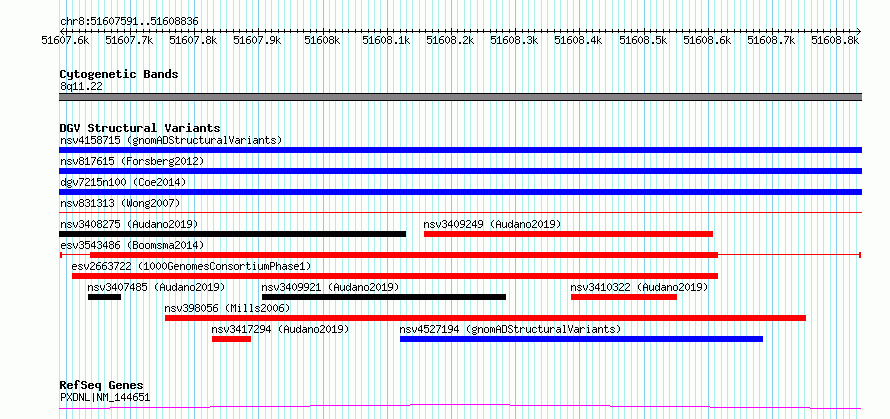Viewport: 890px width, 419px height.
Task: Select the long red bar under nsv398056
Action: coord(485,318)
